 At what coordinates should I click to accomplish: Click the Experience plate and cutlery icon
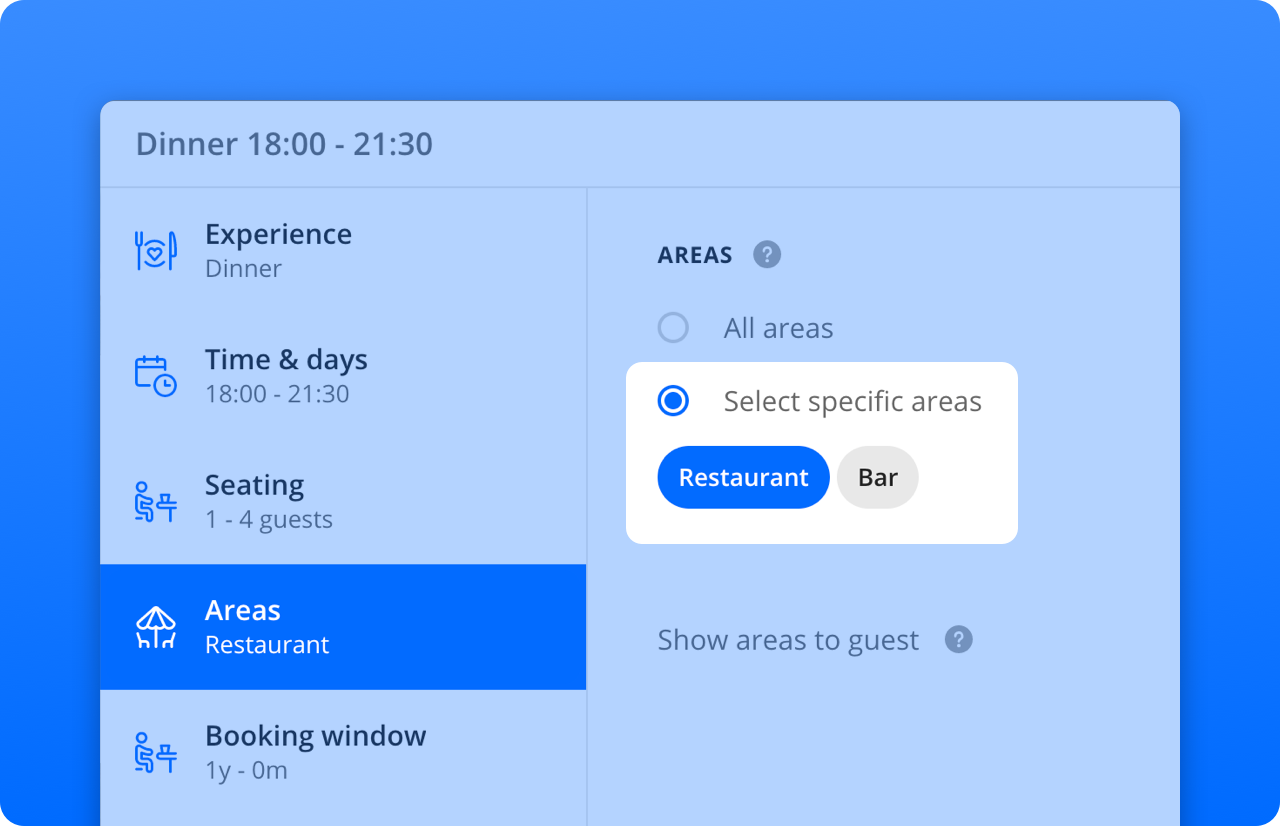coord(156,251)
